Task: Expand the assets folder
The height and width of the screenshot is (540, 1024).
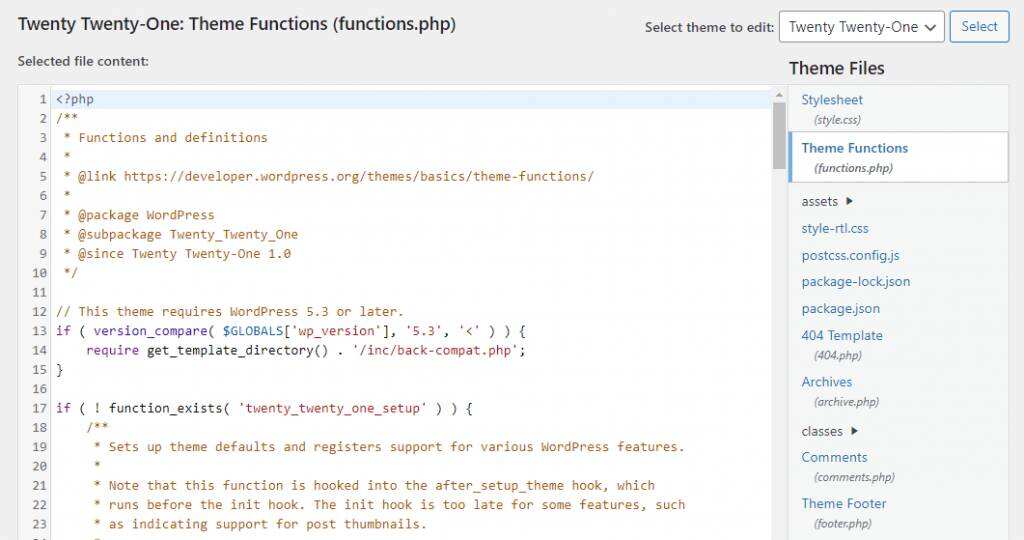Action: pos(827,201)
